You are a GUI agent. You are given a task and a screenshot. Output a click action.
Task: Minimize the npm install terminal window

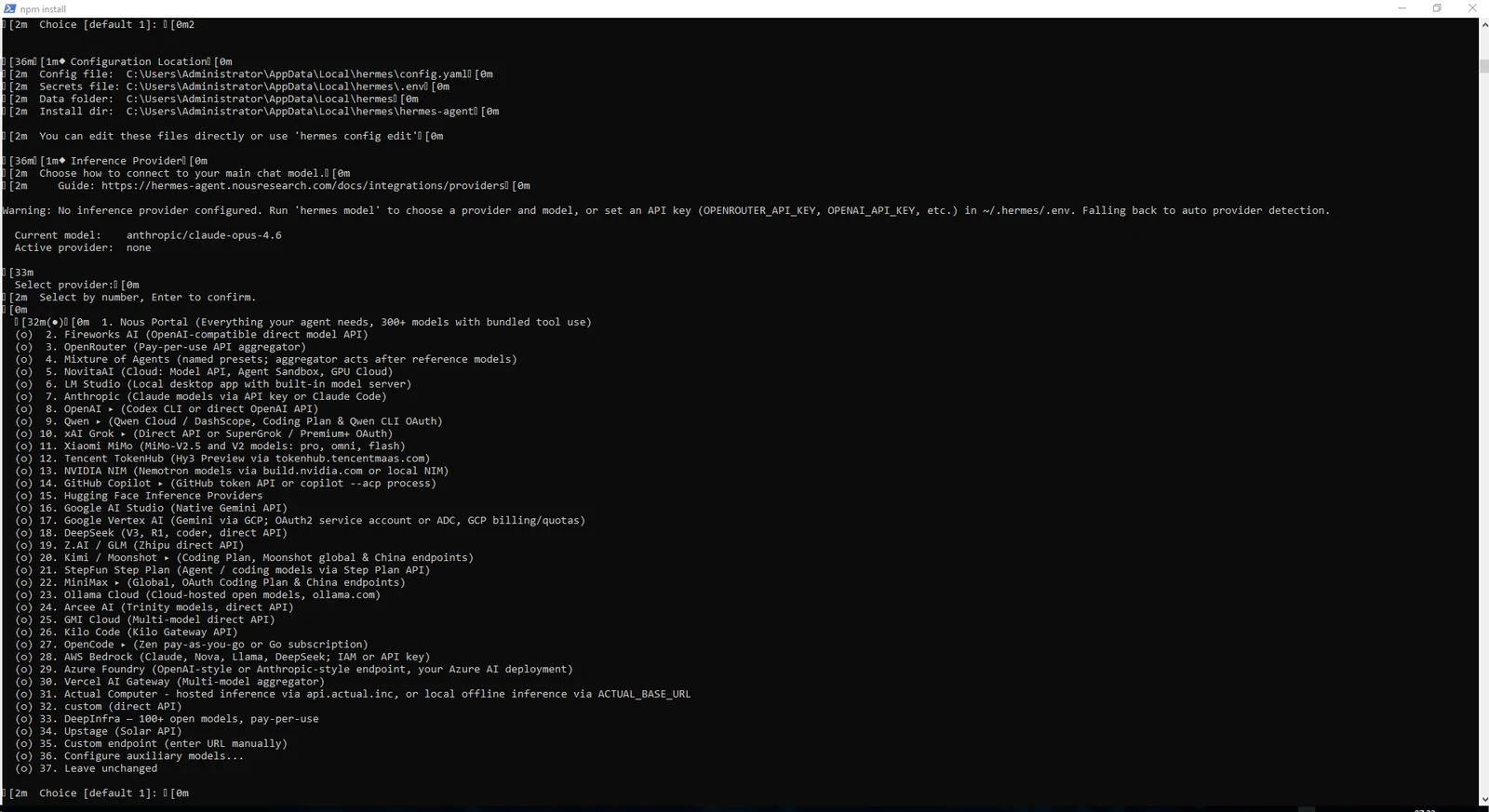pyautogui.click(x=1402, y=8)
